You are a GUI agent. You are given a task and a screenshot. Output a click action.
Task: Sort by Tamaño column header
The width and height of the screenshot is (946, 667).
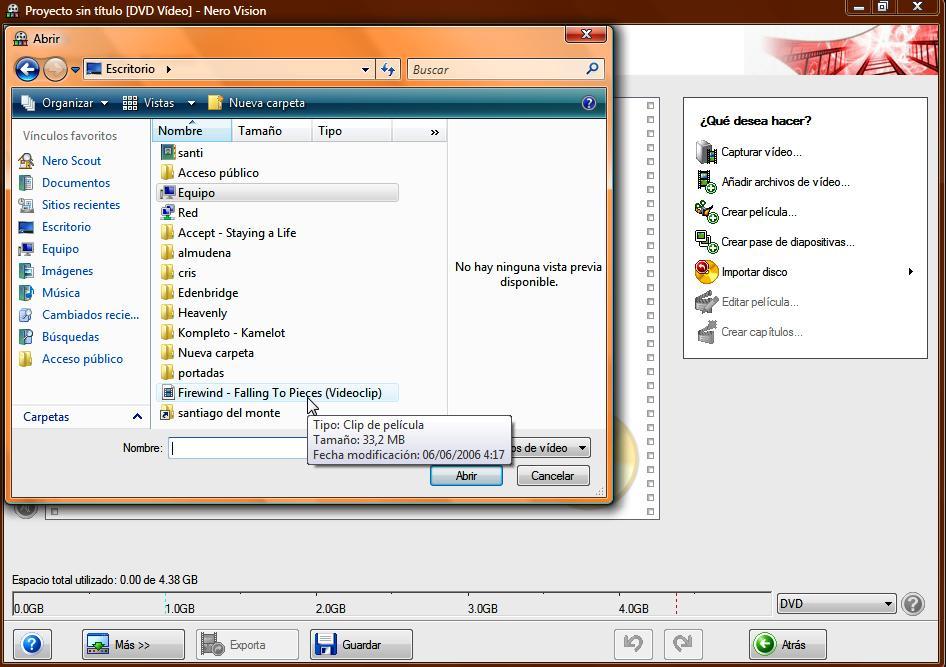pos(271,131)
